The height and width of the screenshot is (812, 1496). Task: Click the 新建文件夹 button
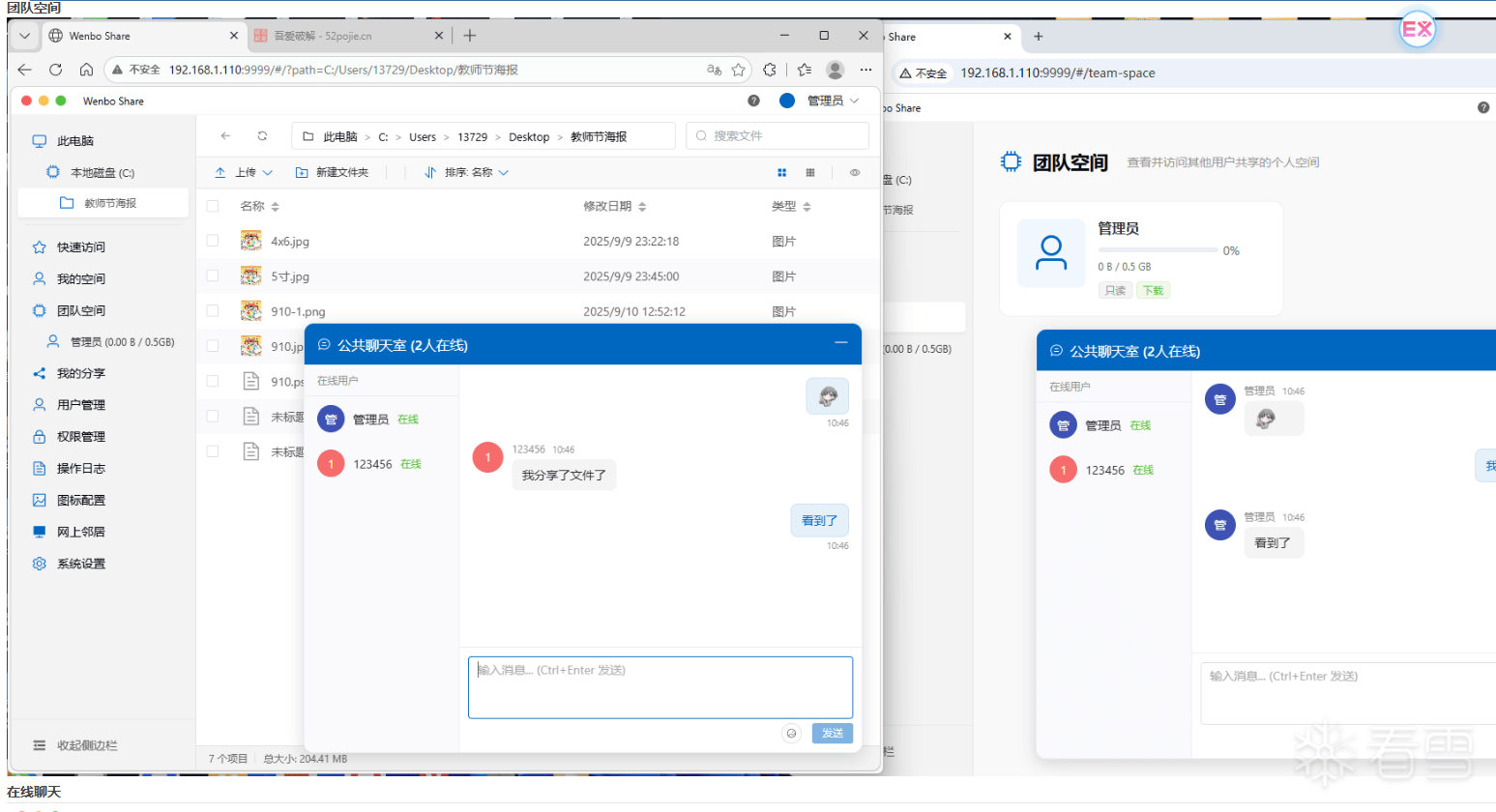click(x=333, y=173)
